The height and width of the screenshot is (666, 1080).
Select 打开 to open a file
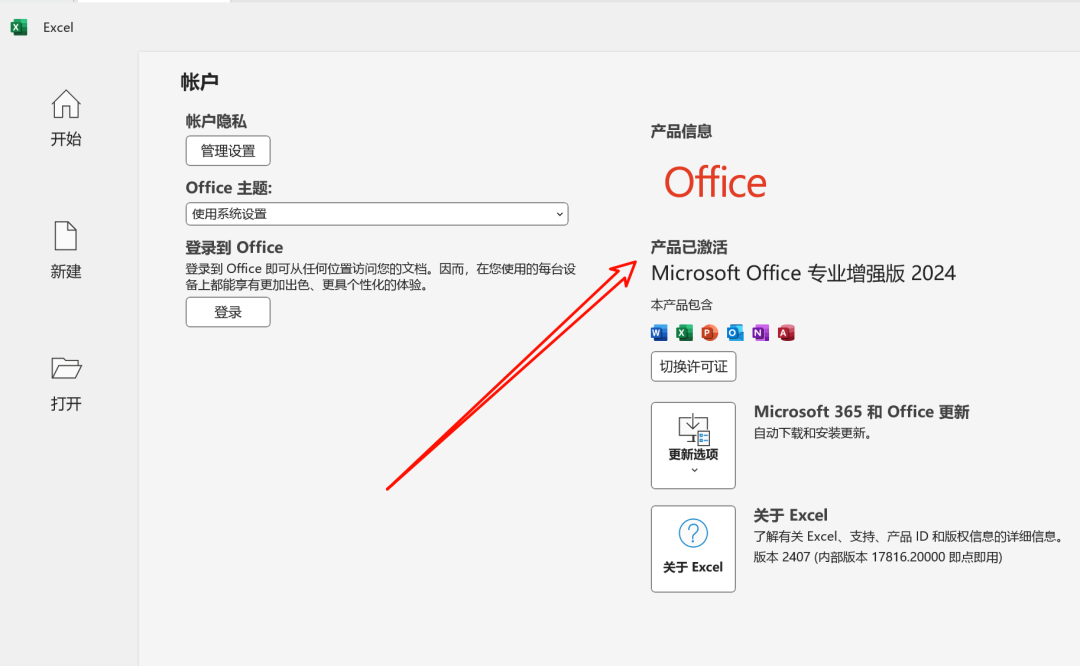(65, 383)
